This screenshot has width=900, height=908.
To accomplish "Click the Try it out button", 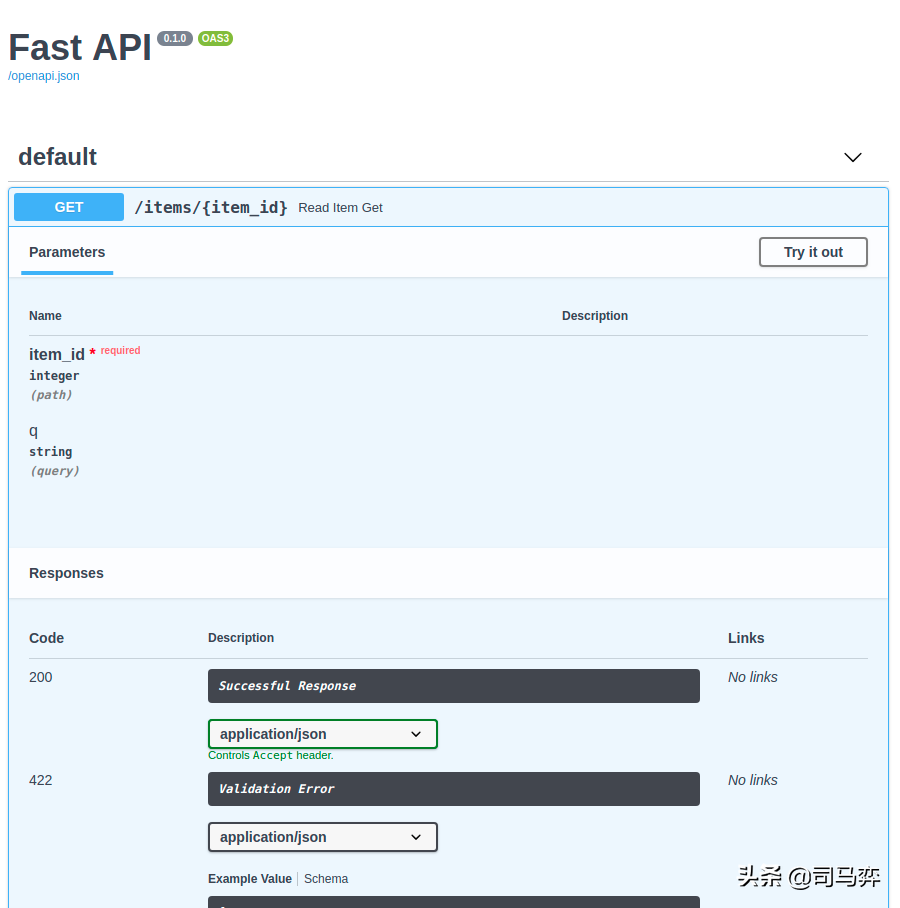I will 813,252.
